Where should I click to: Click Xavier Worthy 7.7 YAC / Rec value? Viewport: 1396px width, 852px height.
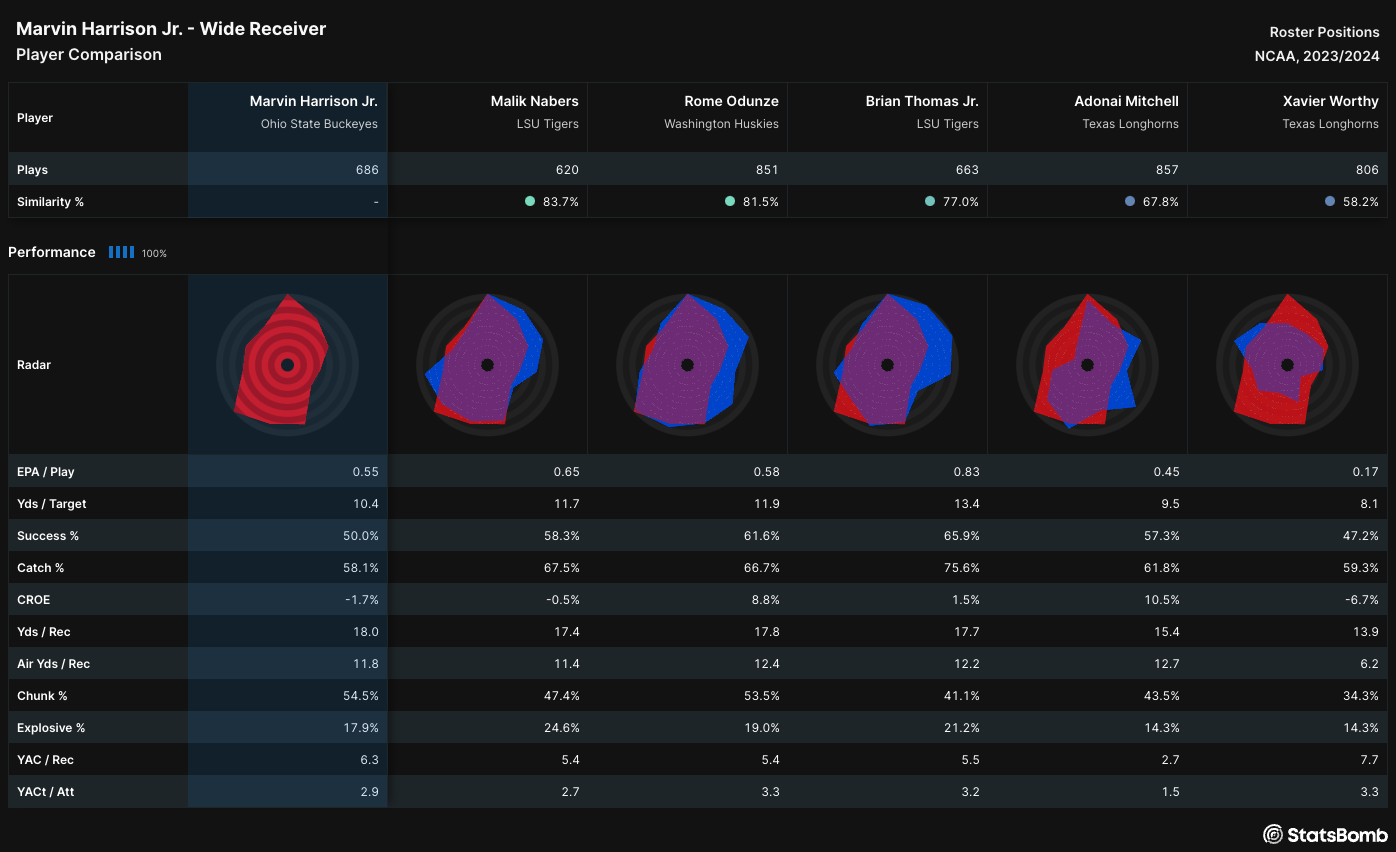tap(1371, 760)
